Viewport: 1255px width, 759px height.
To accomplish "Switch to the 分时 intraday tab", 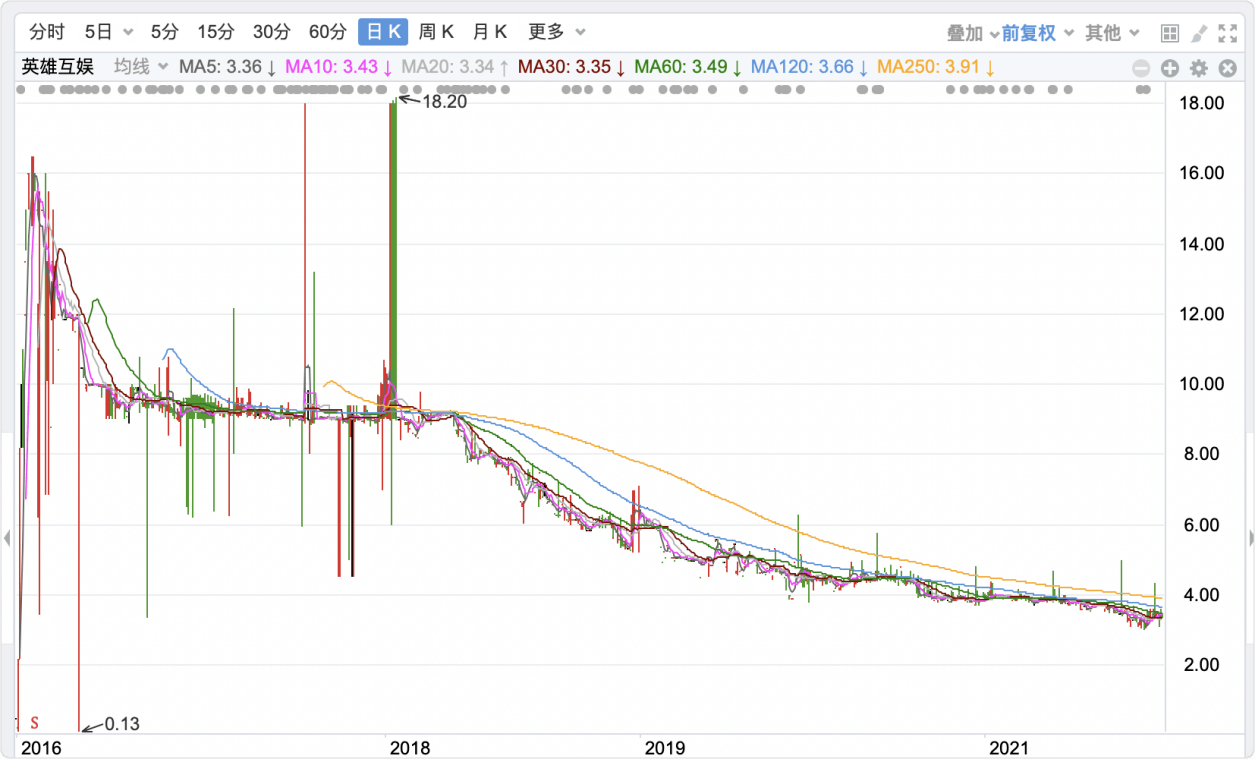I will coord(47,32).
